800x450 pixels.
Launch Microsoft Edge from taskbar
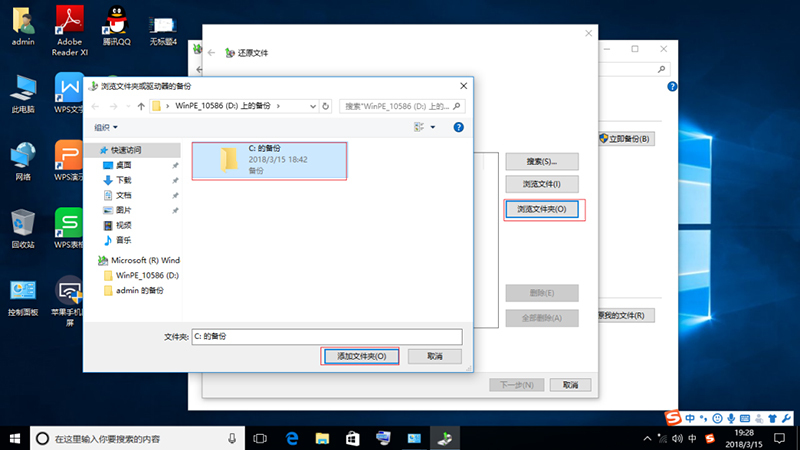click(292, 438)
